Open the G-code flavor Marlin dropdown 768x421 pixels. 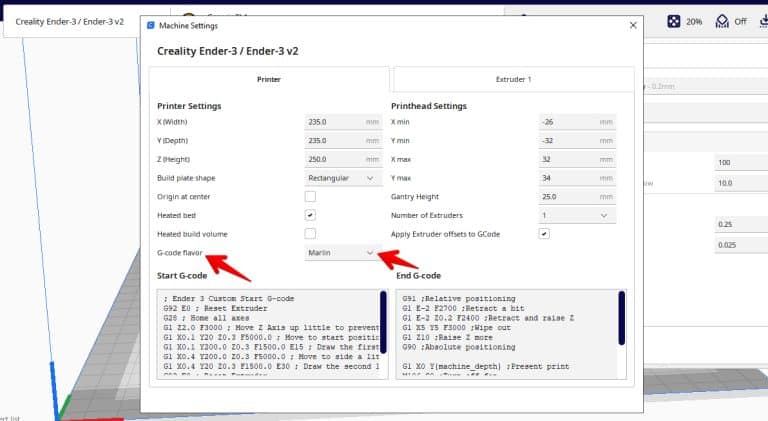(343, 253)
